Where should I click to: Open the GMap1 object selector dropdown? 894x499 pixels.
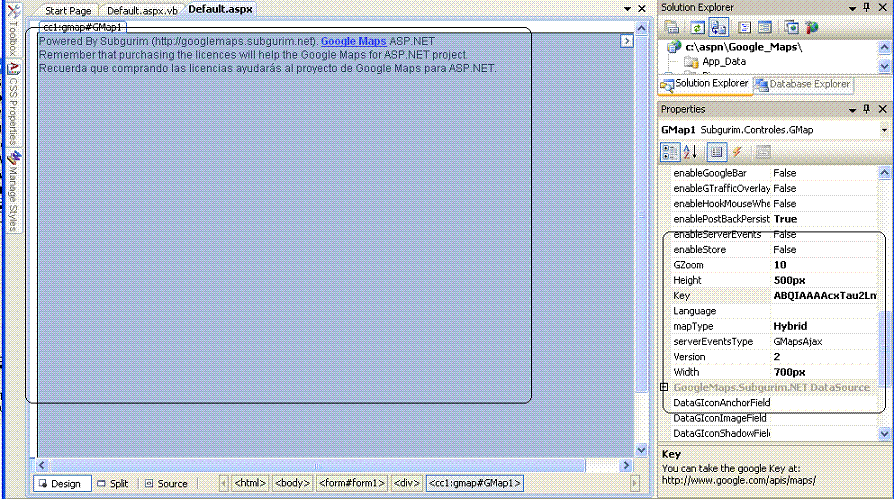[884, 130]
